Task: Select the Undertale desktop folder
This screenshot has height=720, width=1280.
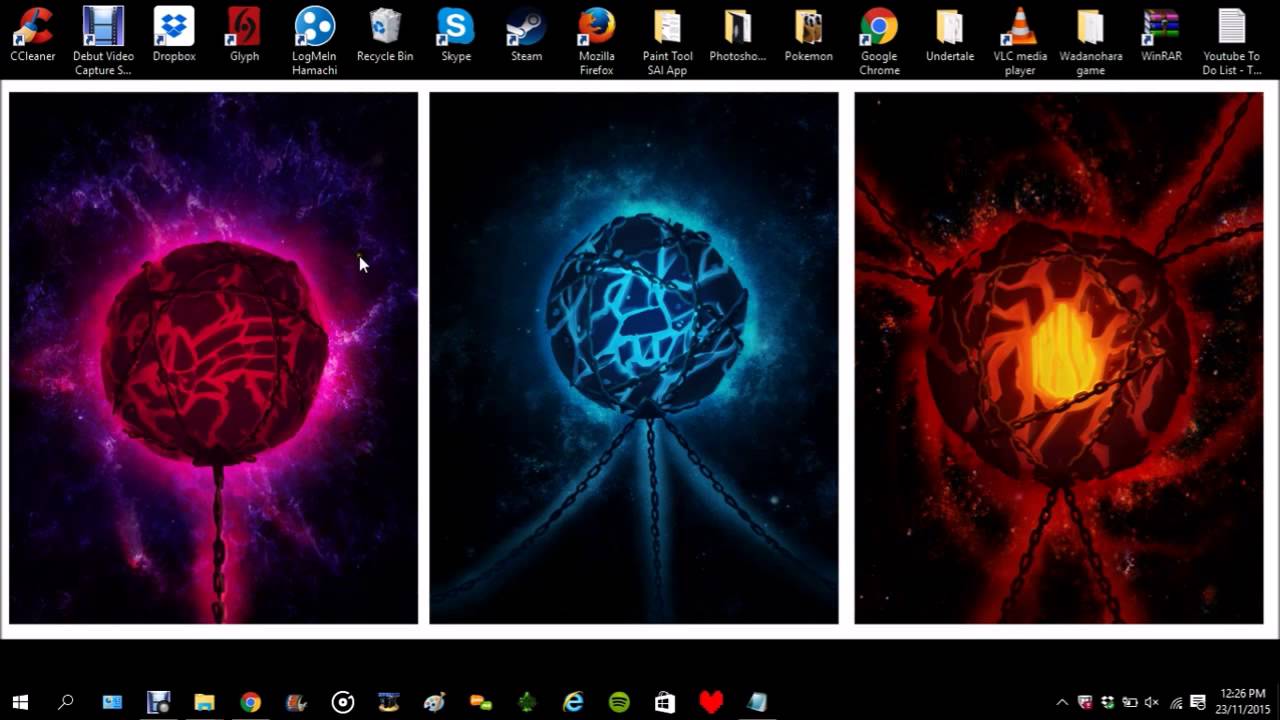Action: click(x=950, y=36)
